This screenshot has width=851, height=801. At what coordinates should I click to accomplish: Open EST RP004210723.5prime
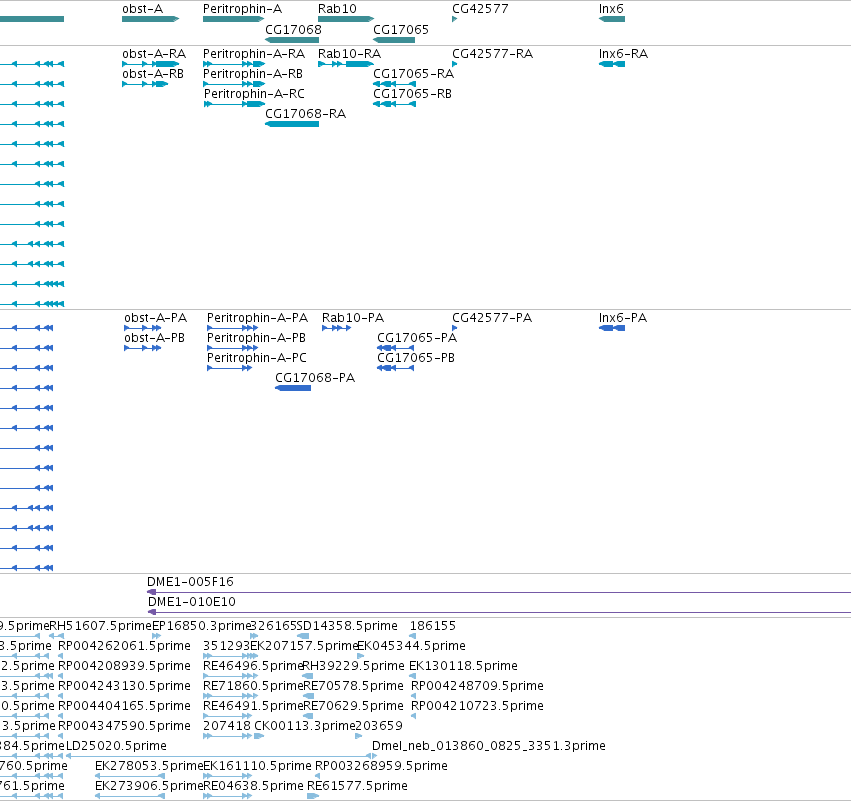[478, 706]
